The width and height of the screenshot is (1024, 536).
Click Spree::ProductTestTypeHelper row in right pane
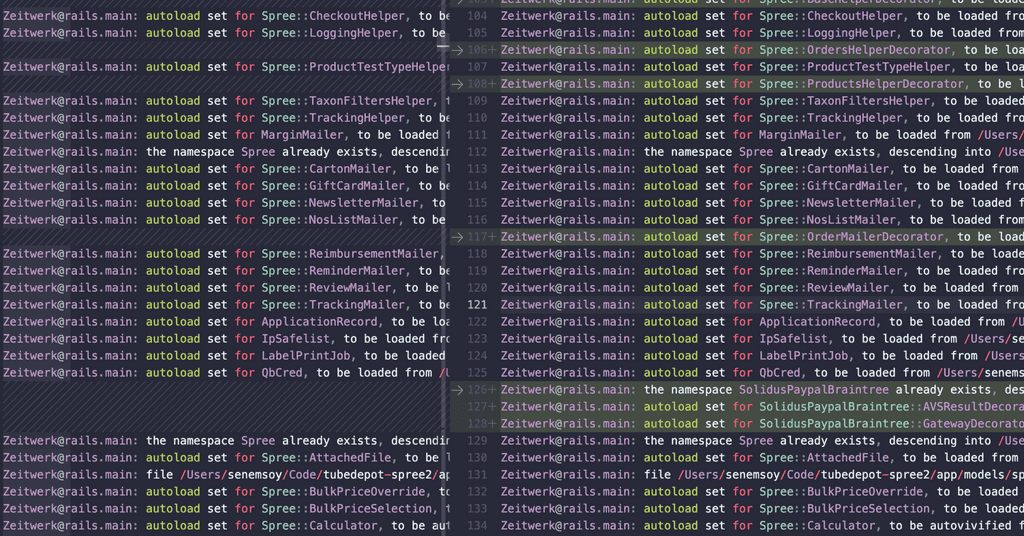click(x=762, y=67)
